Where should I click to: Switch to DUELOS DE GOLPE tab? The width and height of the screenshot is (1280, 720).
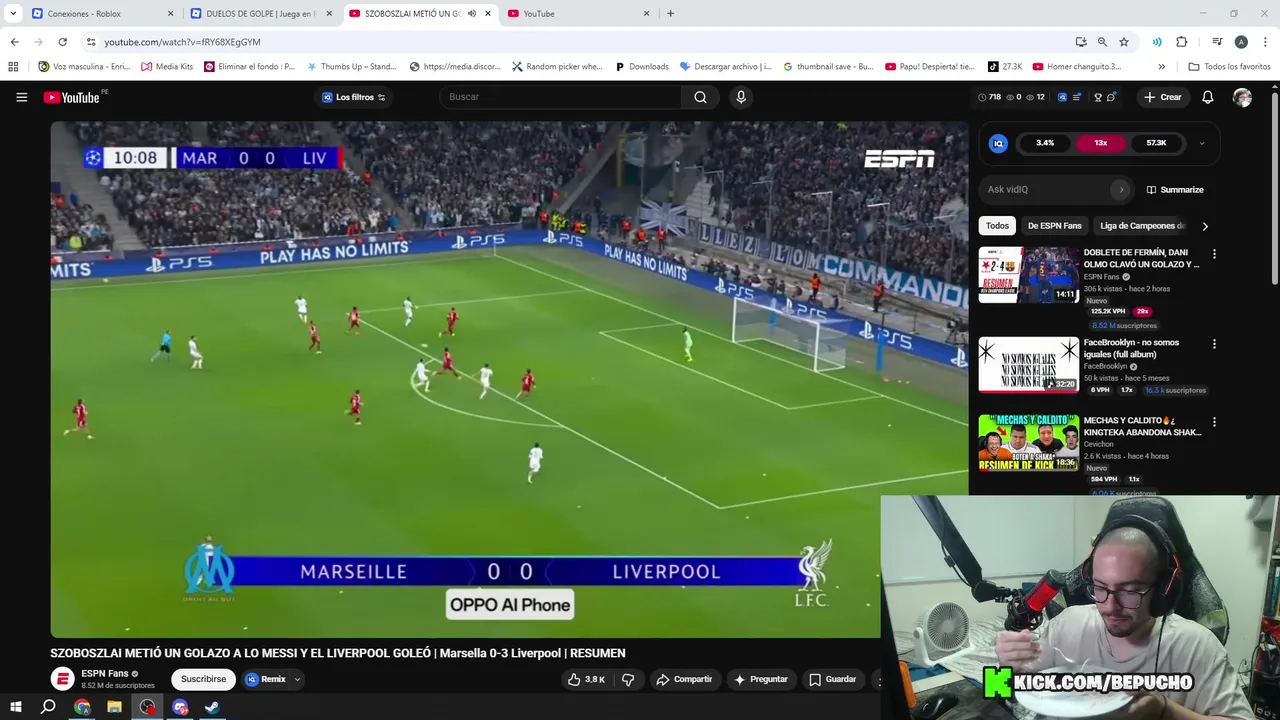point(260,14)
